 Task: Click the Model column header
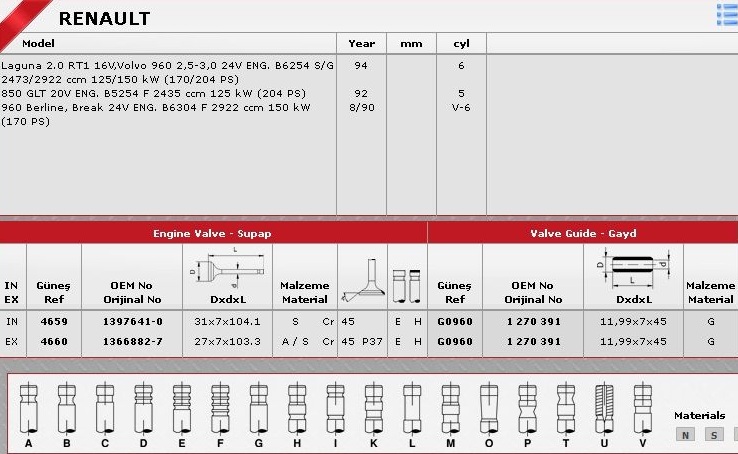[x=38, y=44]
